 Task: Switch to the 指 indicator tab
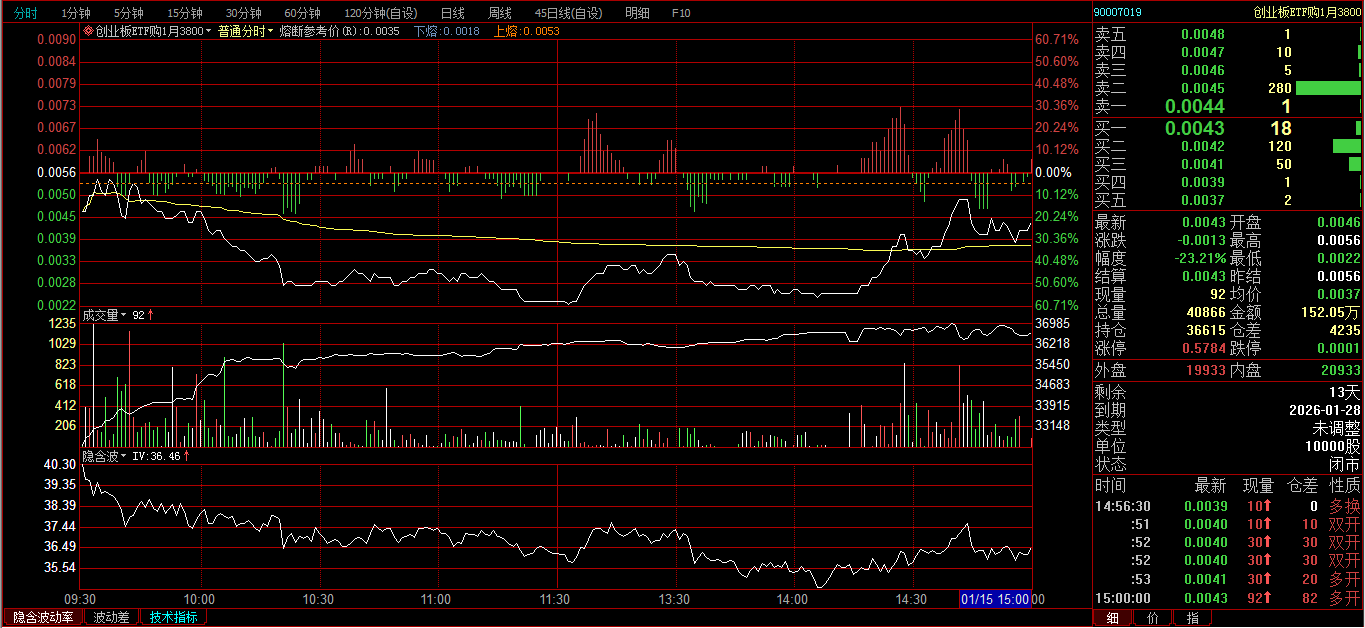(1192, 618)
